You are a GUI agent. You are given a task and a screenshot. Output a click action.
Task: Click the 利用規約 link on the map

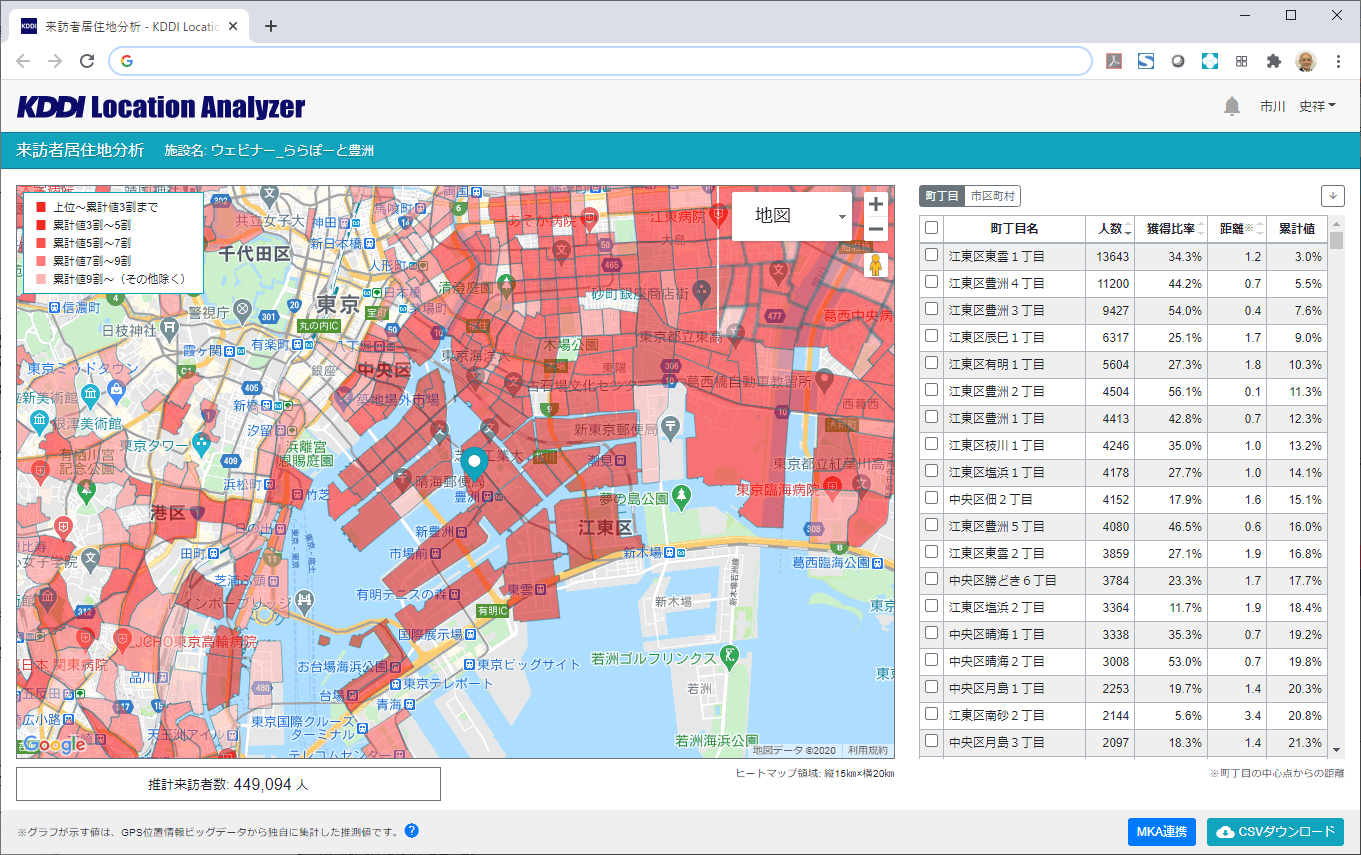pyautogui.click(x=867, y=749)
